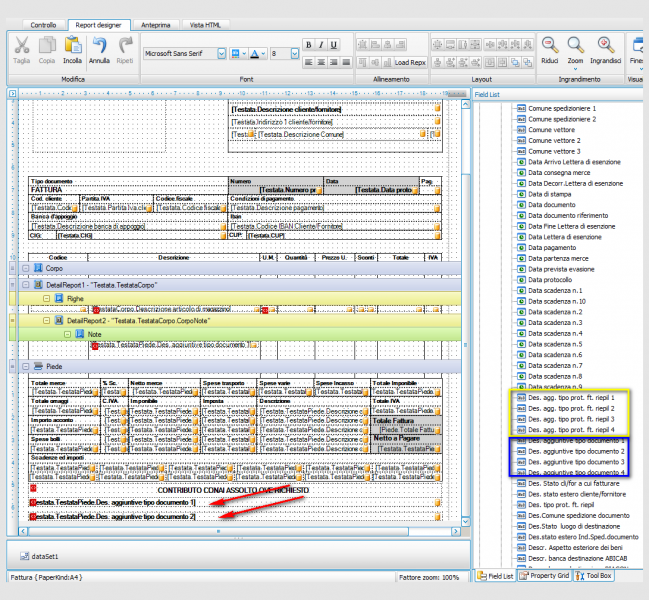Screen dimensions: 649x600
Task: Undo with the Annulla arrow icon
Action: 99,45
